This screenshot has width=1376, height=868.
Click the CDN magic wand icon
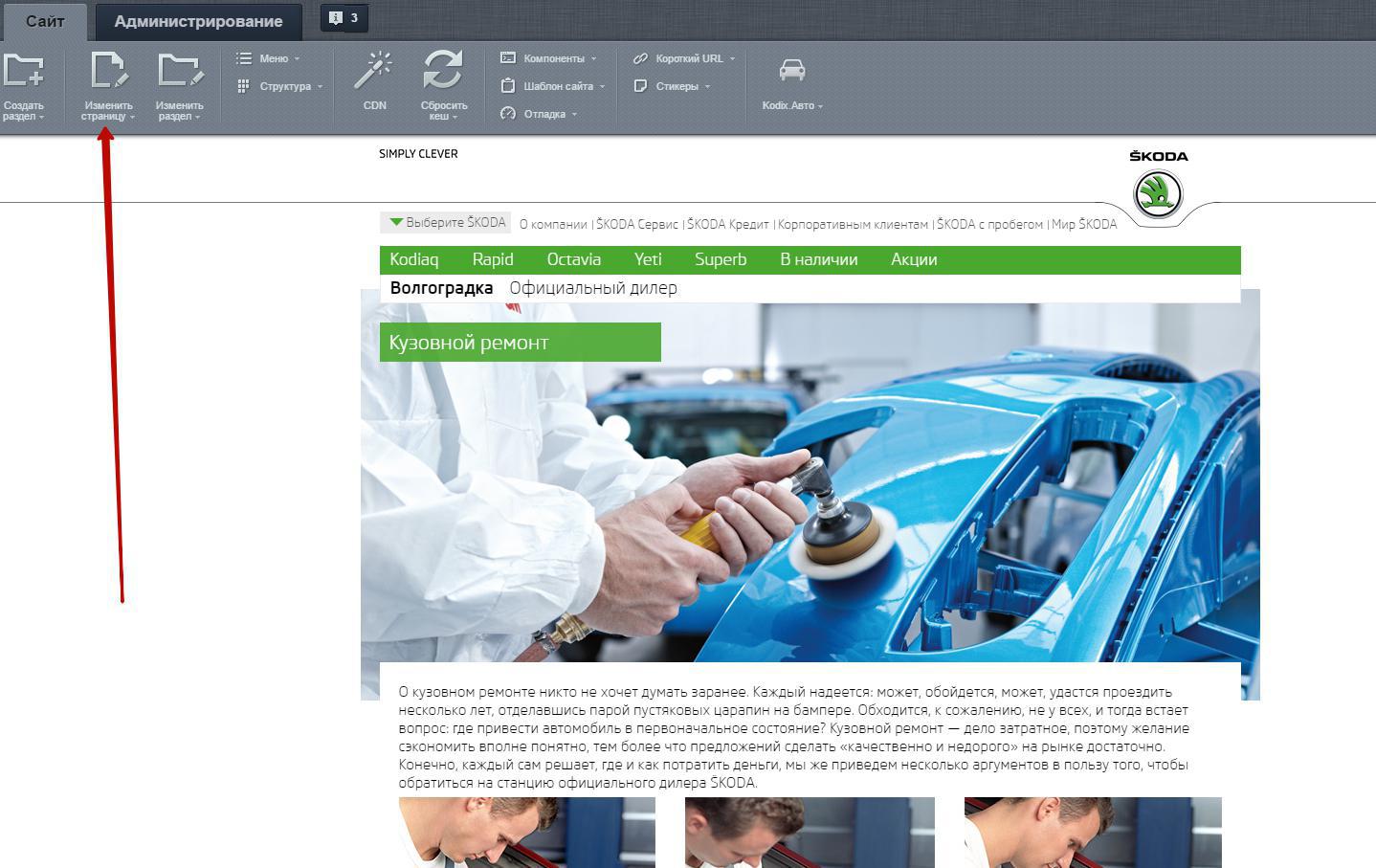tap(374, 70)
